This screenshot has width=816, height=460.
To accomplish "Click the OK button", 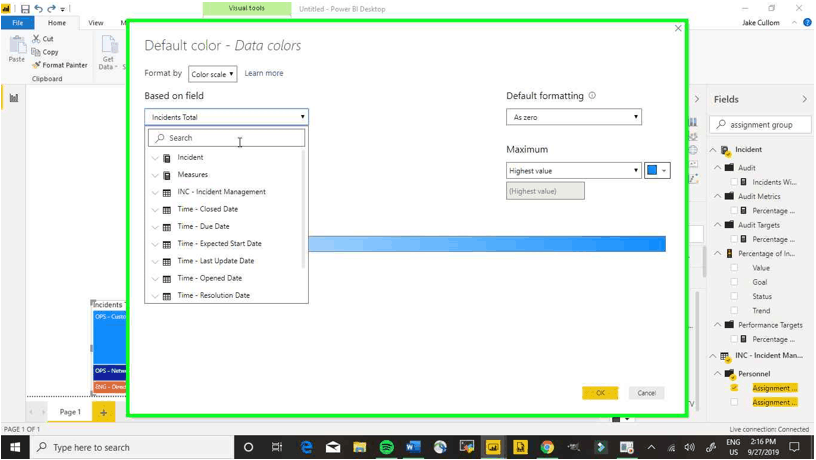I will (x=600, y=393).
